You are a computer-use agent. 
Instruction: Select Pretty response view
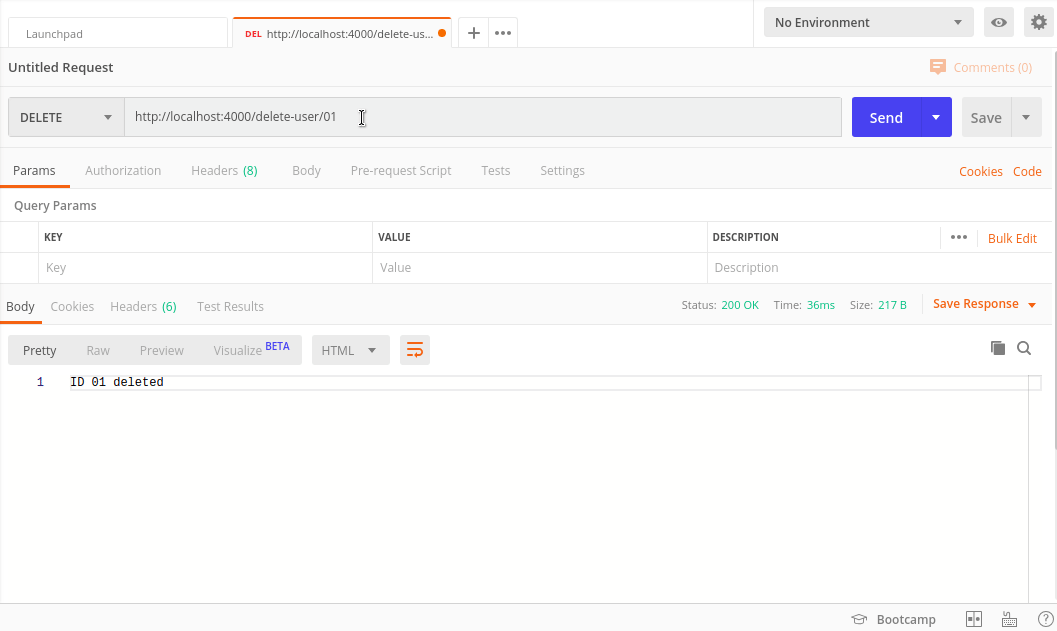tap(39, 350)
